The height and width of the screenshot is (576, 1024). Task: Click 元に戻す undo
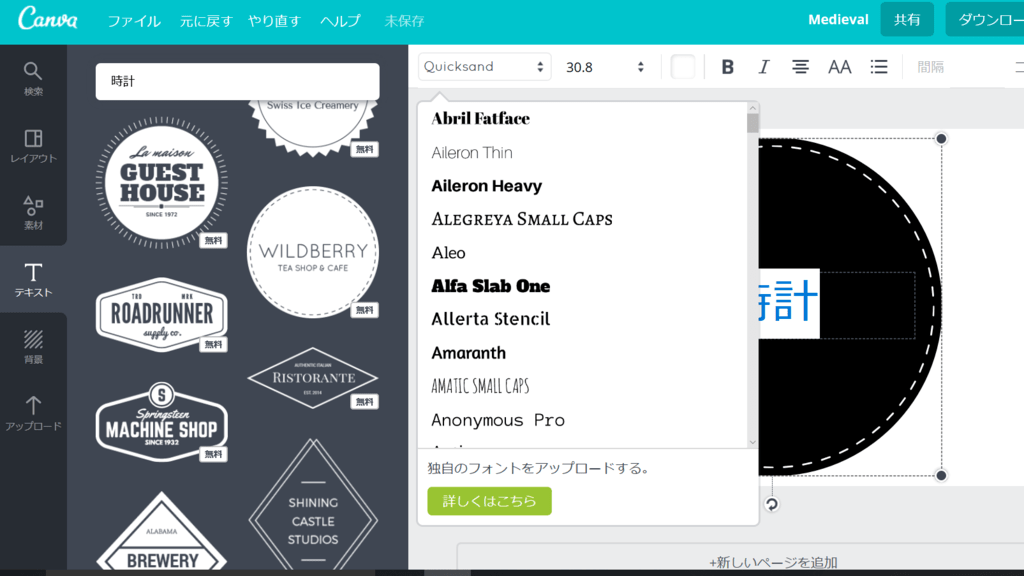[x=206, y=21]
